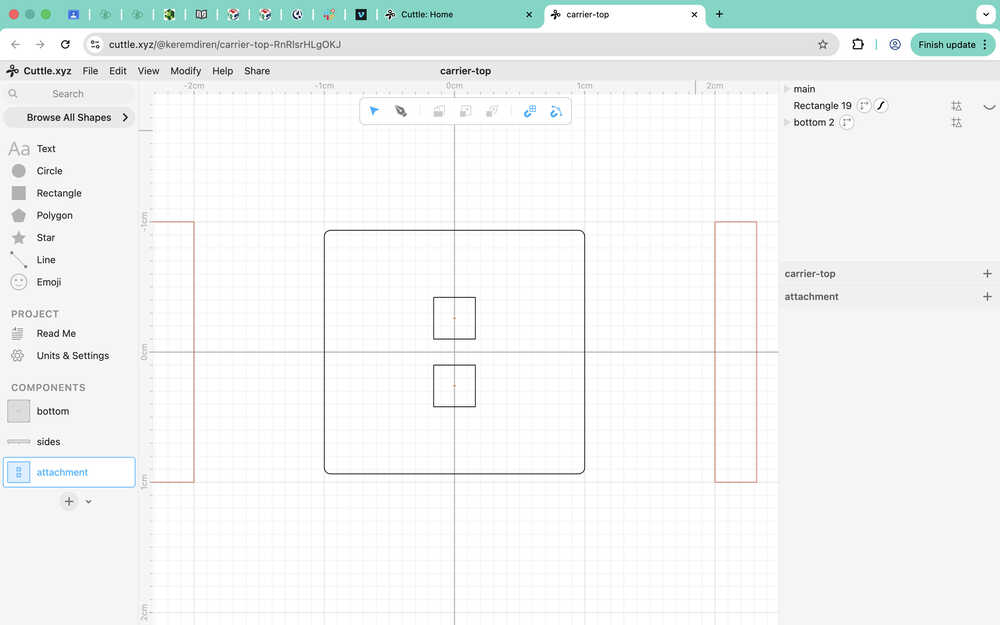The image size is (1000, 625).
Task: Open the new component dropdown arrow
Action: (x=89, y=502)
